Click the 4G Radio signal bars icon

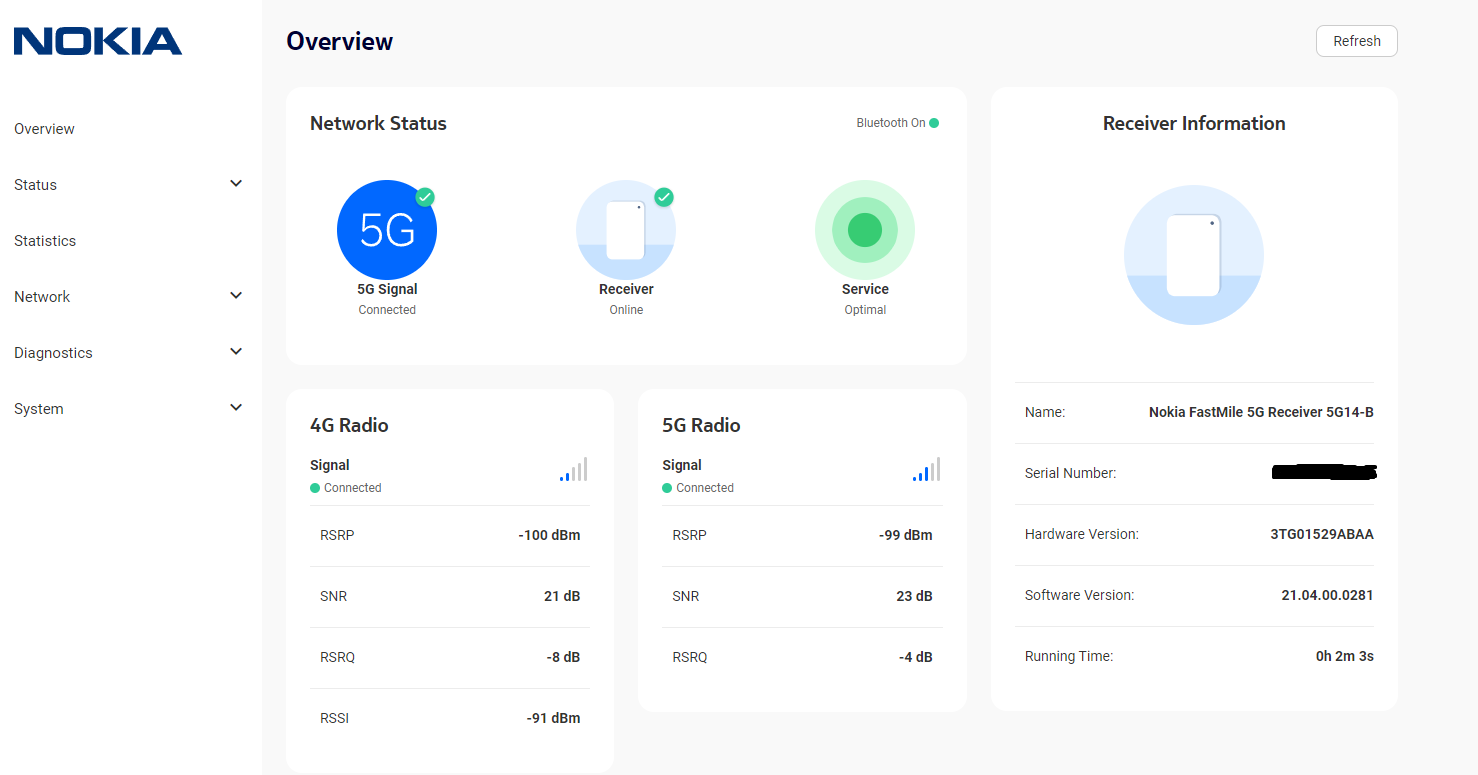point(574,470)
